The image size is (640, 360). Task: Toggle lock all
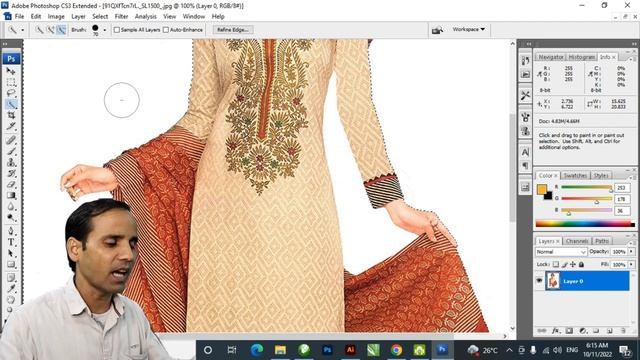click(x=581, y=264)
